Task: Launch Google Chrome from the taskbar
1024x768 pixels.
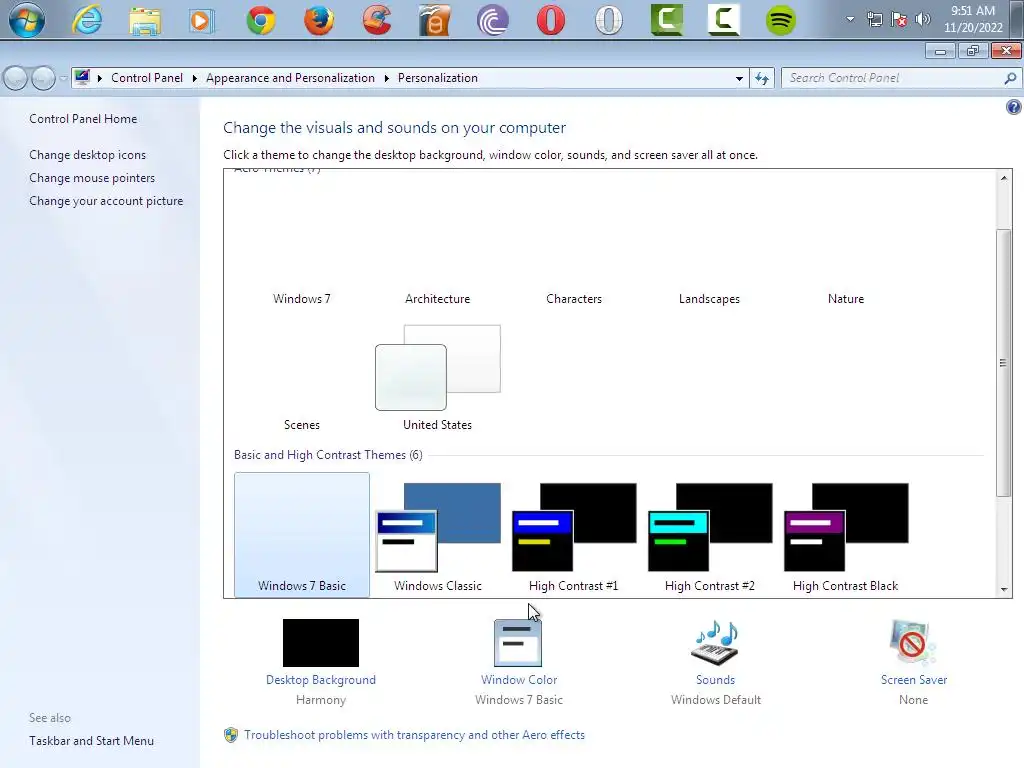Action: [x=261, y=20]
